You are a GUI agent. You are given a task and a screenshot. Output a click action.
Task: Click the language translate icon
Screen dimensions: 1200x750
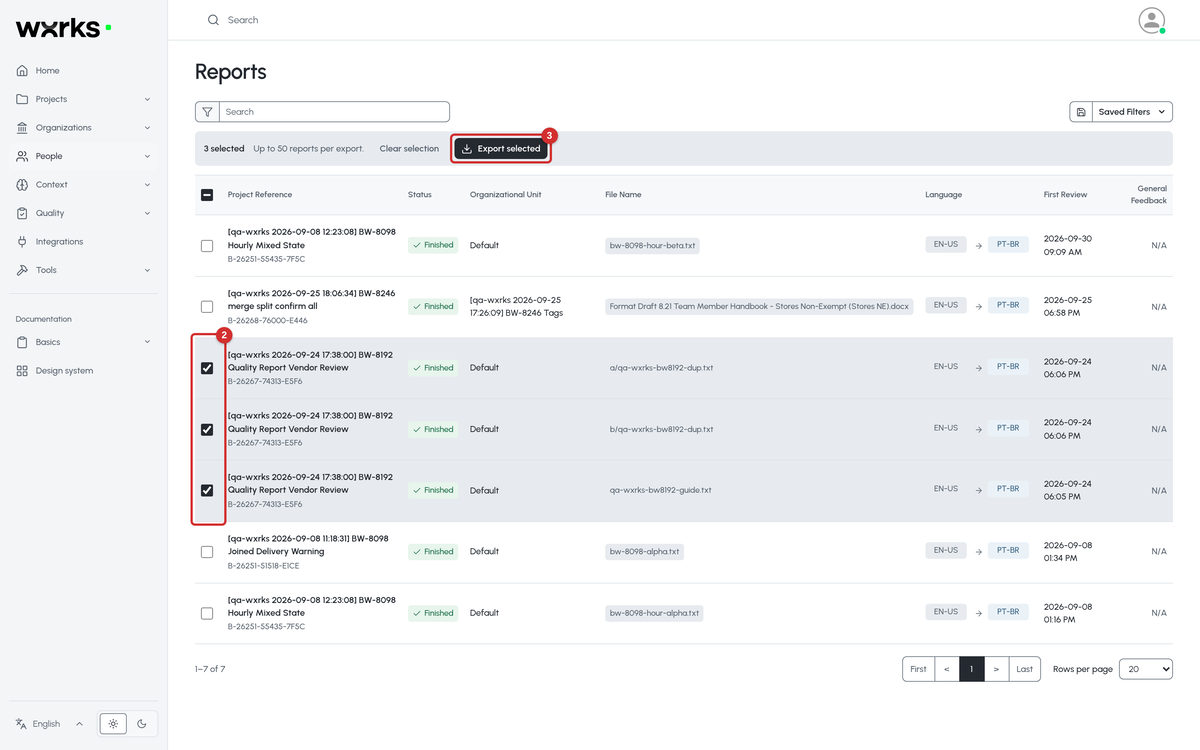click(x=22, y=724)
